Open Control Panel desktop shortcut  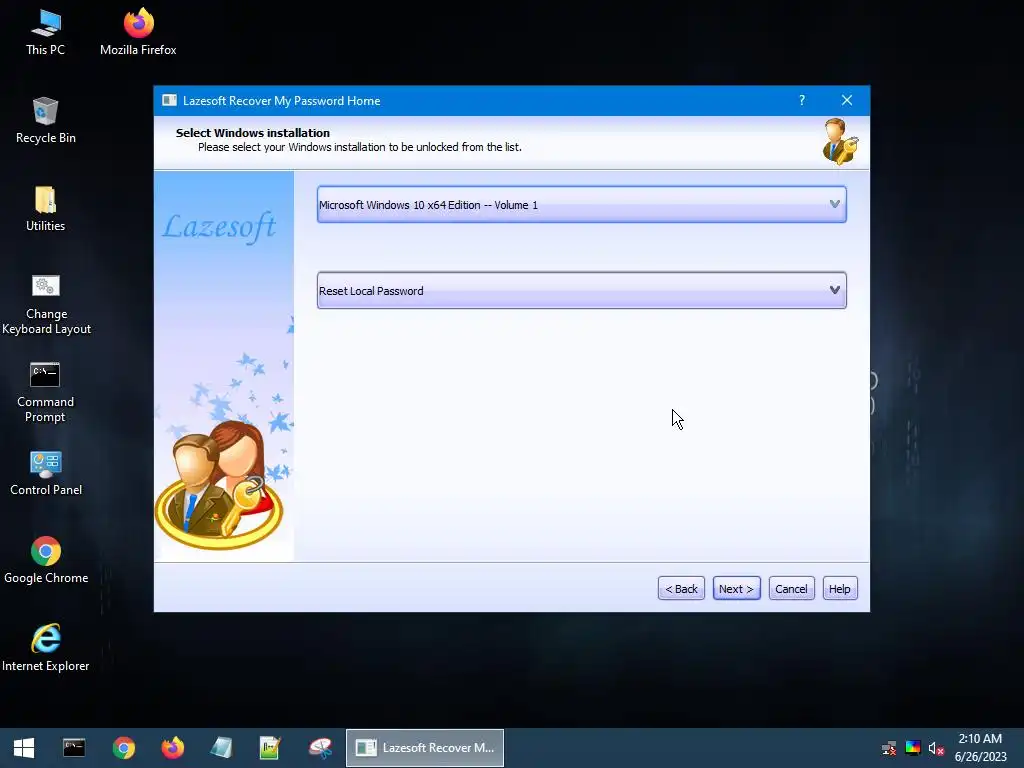pyautogui.click(x=46, y=473)
